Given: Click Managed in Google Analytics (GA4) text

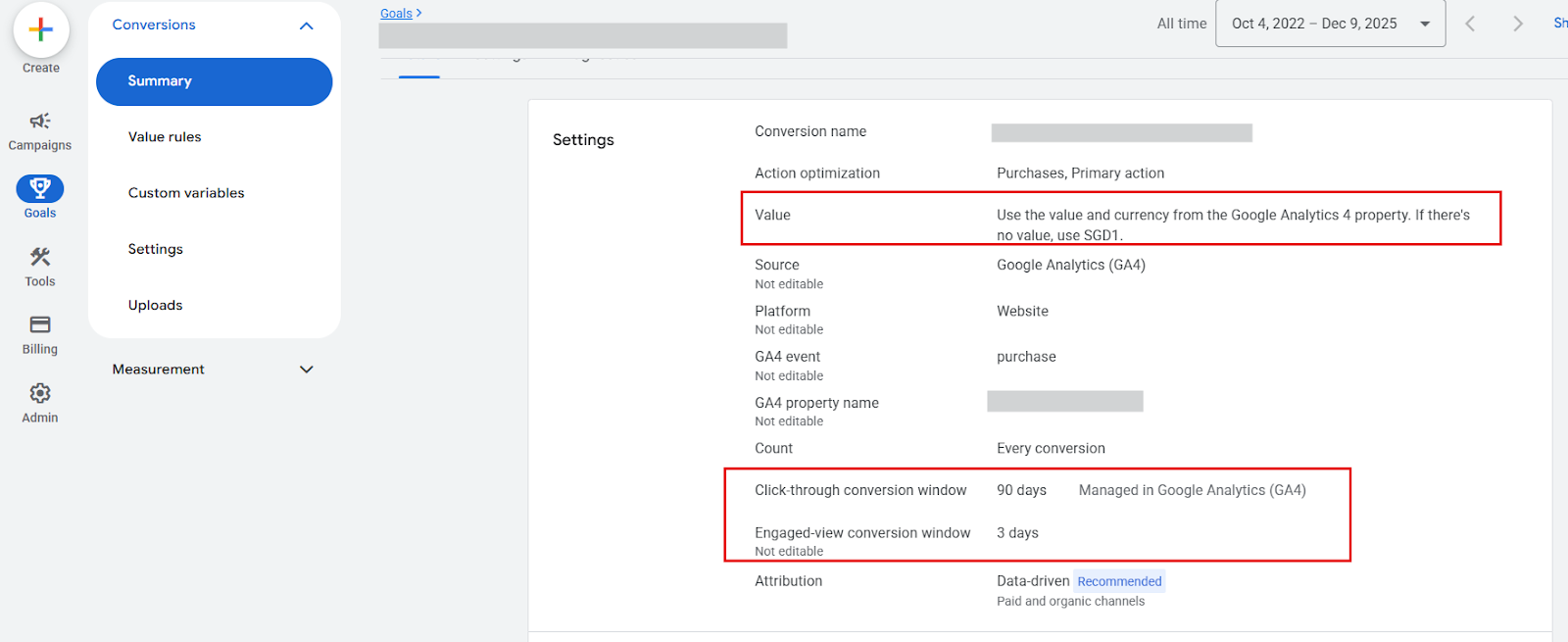Looking at the screenshot, I should click(1193, 490).
